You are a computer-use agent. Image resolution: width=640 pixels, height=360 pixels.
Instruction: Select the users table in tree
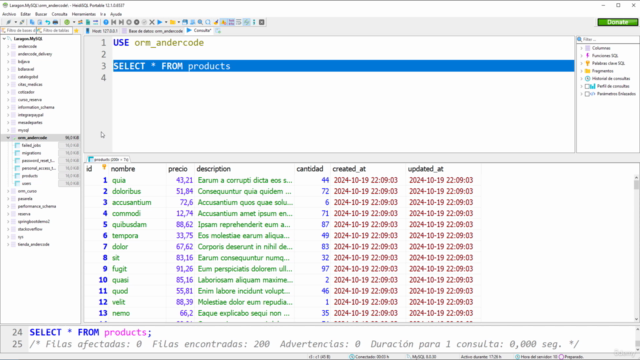coord(27,184)
